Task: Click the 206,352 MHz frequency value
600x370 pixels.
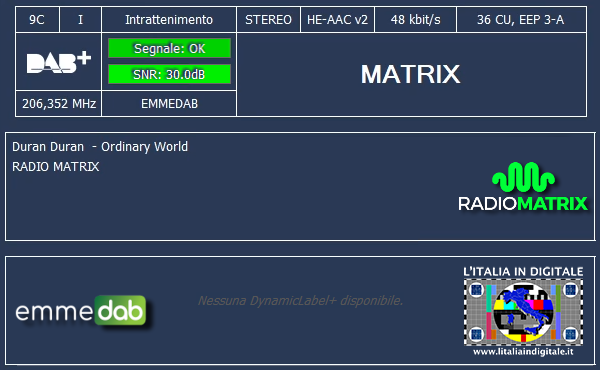Action: [x=59, y=104]
